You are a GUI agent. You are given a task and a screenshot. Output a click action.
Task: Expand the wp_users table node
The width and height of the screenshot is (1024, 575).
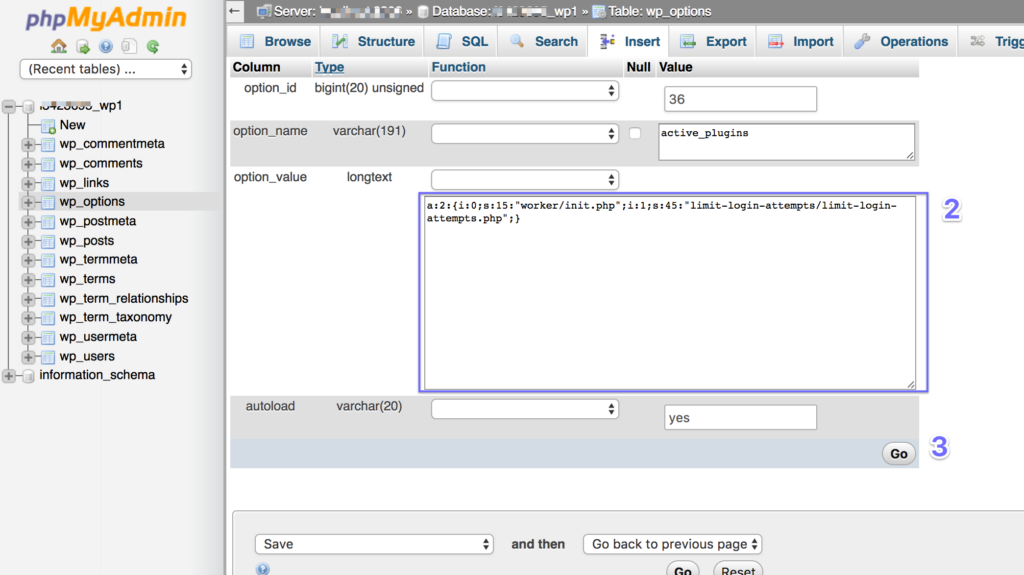click(28, 357)
